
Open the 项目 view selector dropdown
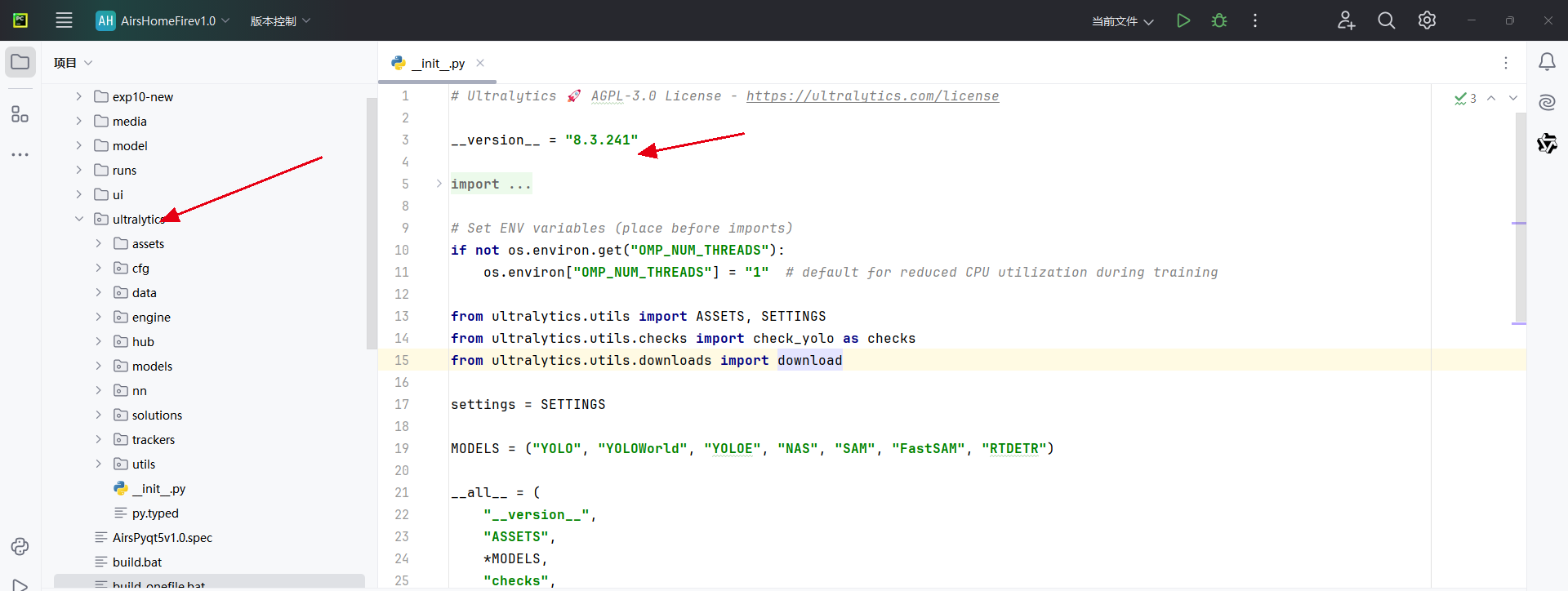73,63
